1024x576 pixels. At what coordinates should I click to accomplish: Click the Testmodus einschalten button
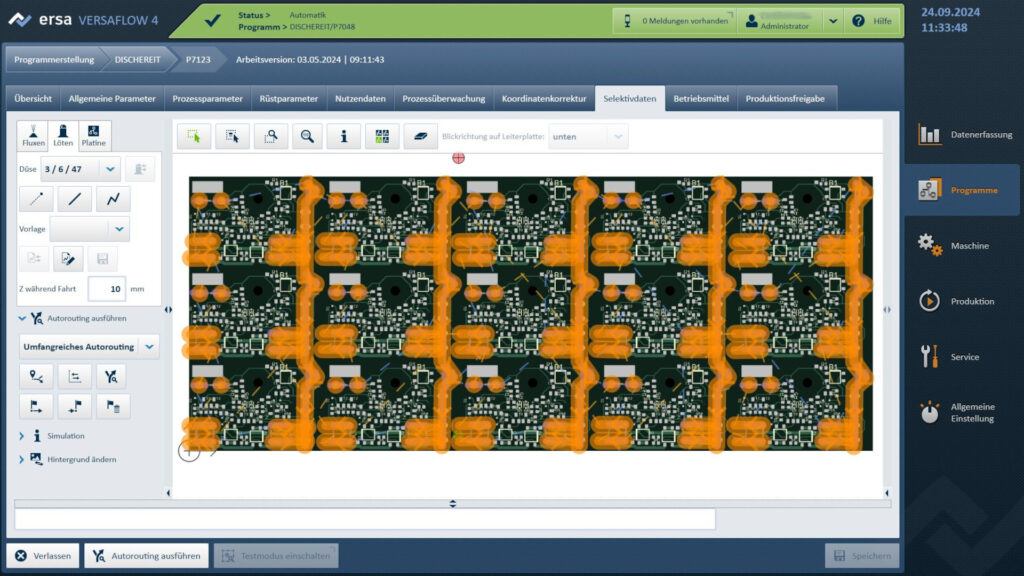point(276,556)
